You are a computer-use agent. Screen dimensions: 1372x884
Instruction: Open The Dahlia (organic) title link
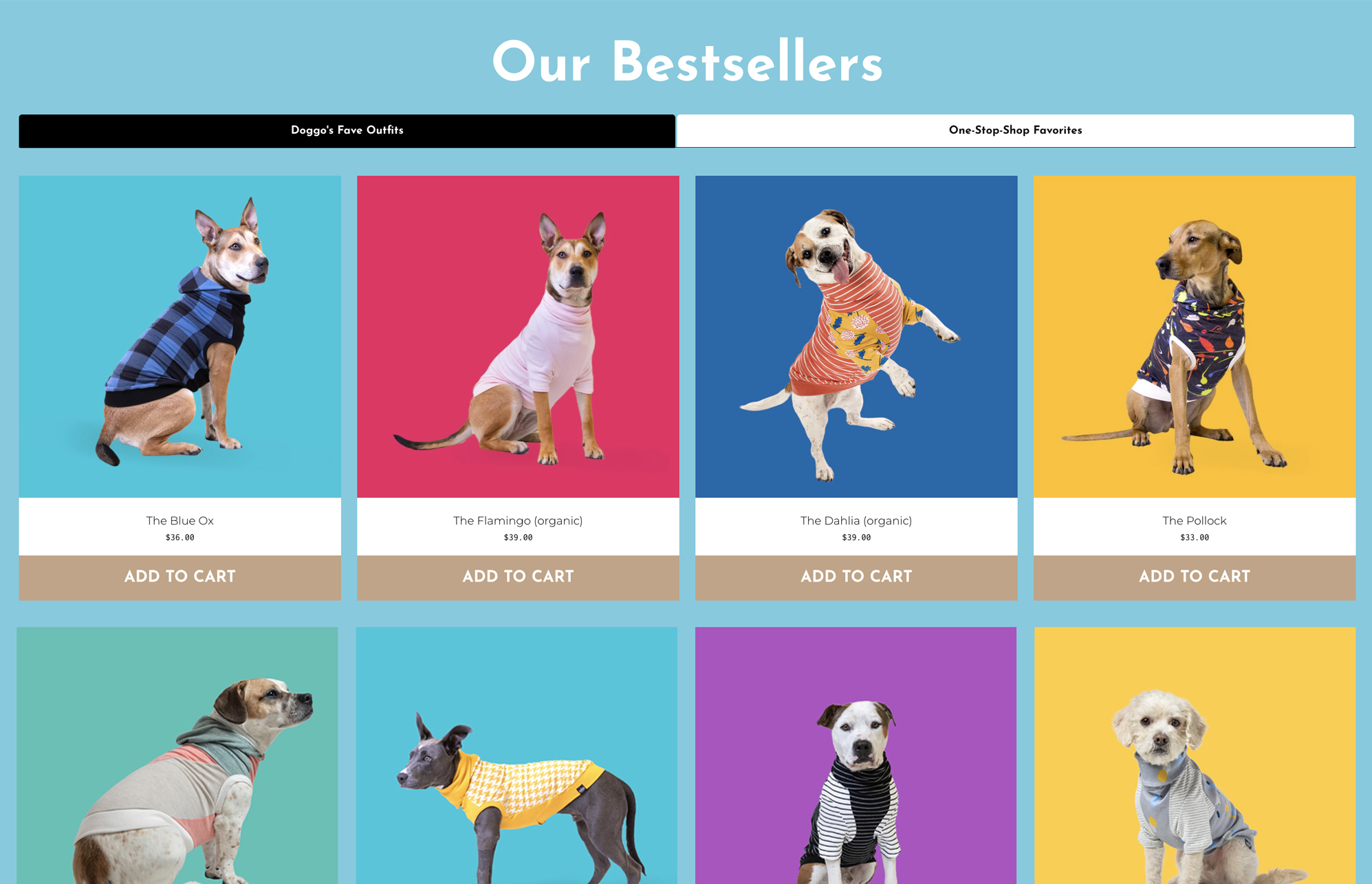(x=856, y=520)
